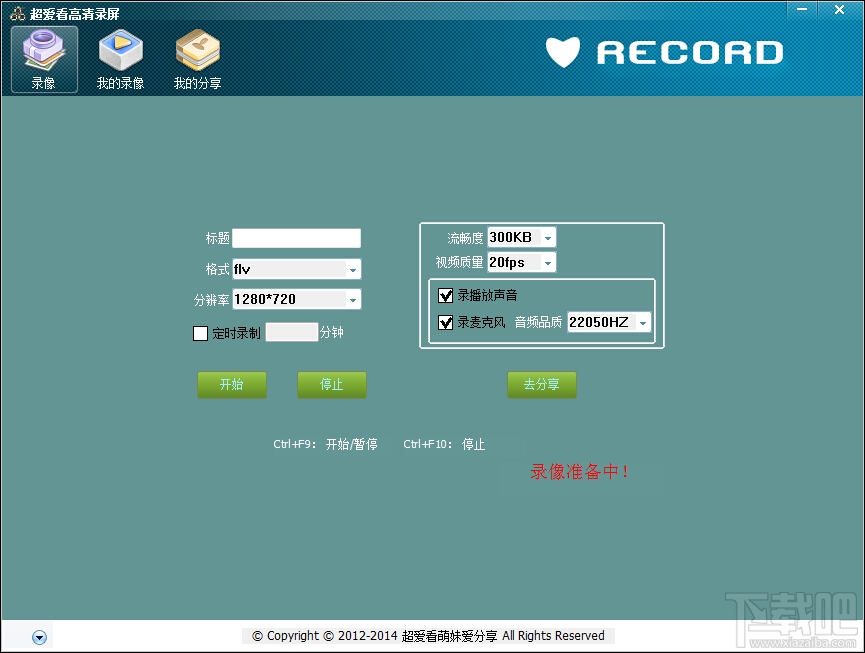Click the 视频质量 label
865x653 pixels.
[x=459, y=262]
